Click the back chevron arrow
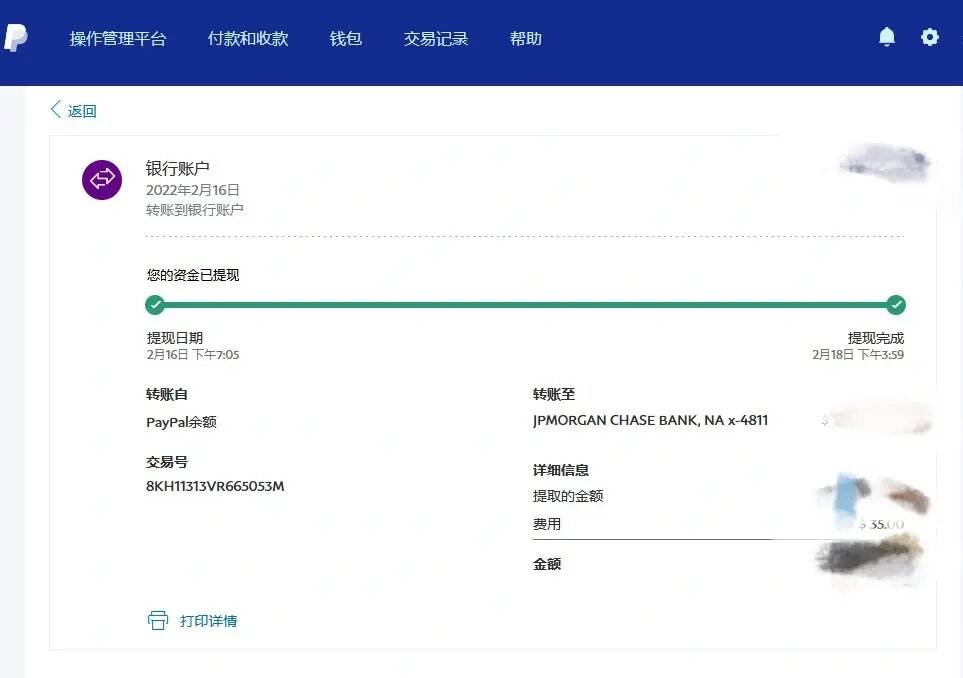 coord(55,109)
